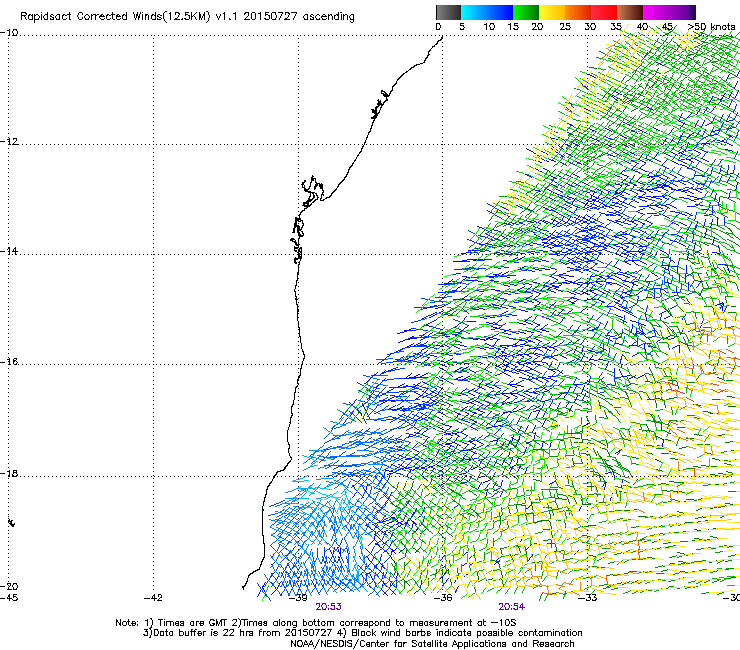Click the '-16' latitude axis label
The height and width of the screenshot is (650, 740).
[x=9, y=362]
